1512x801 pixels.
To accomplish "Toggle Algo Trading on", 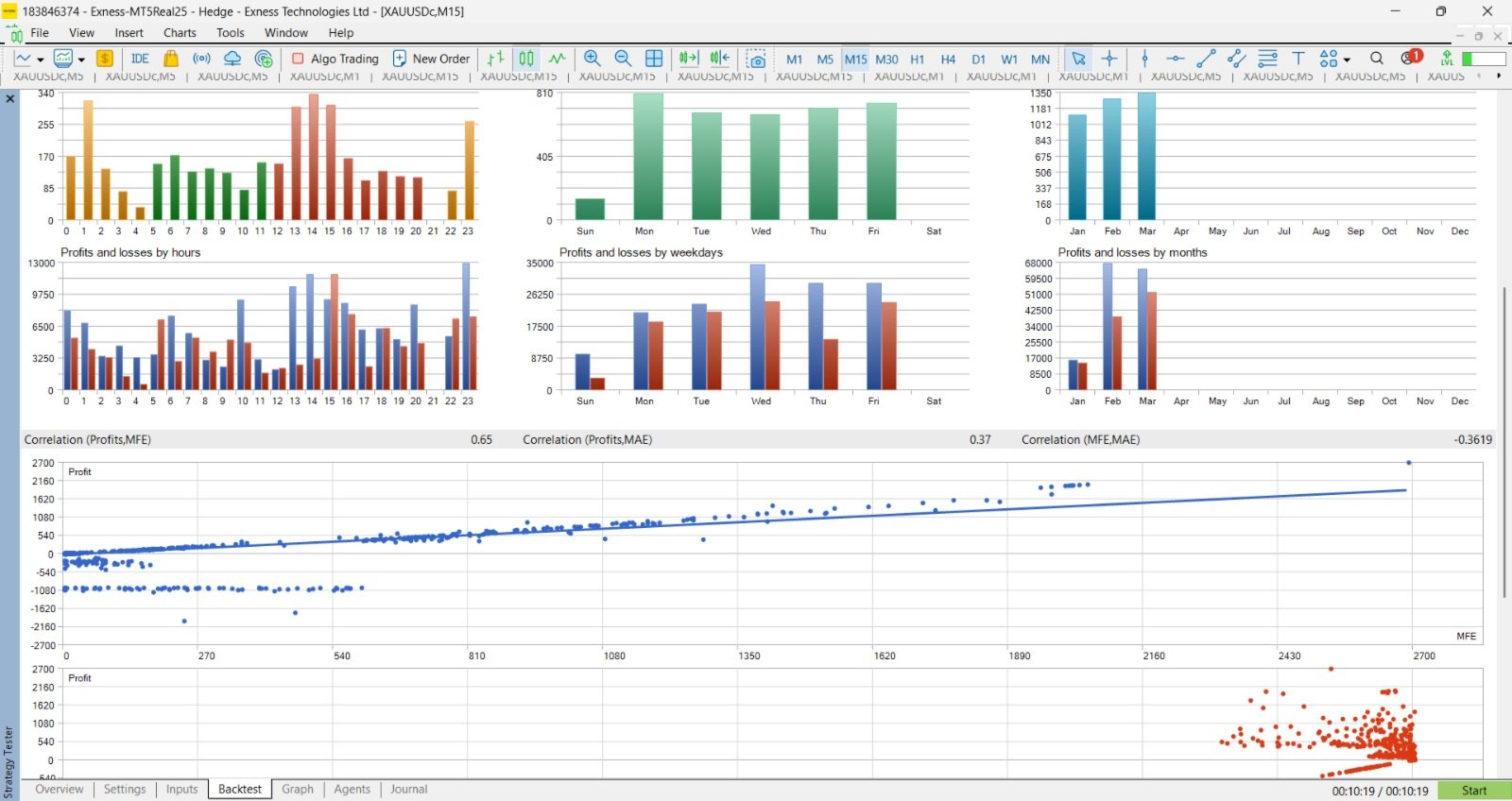I will pyautogui.click(x=335, y=59).
